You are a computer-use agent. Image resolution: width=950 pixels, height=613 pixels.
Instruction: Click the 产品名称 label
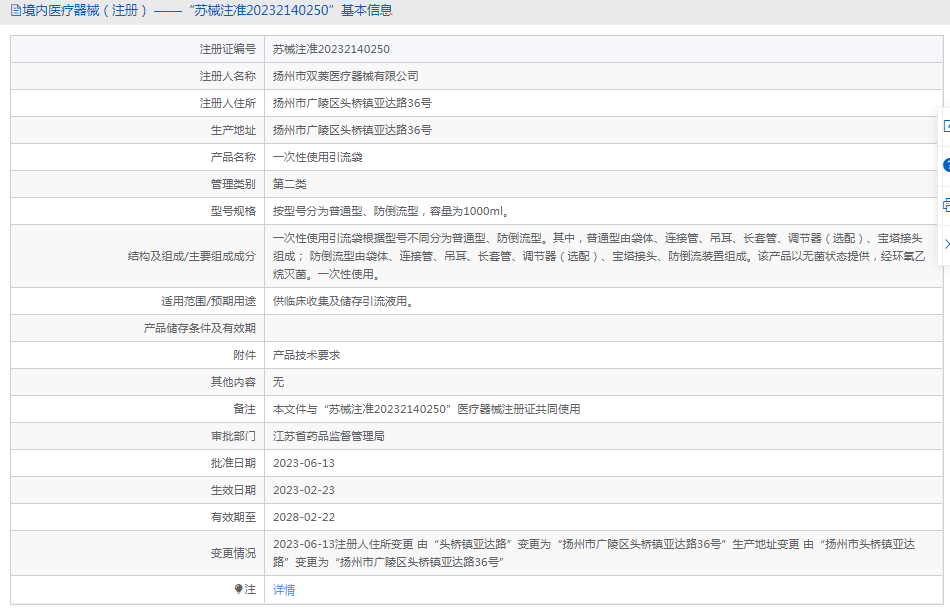pos(233,157)
